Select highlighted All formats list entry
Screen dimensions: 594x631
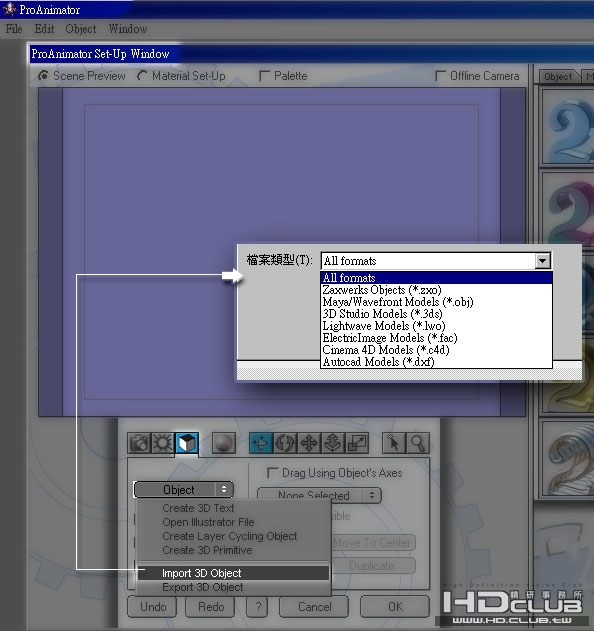click(436, 278)
